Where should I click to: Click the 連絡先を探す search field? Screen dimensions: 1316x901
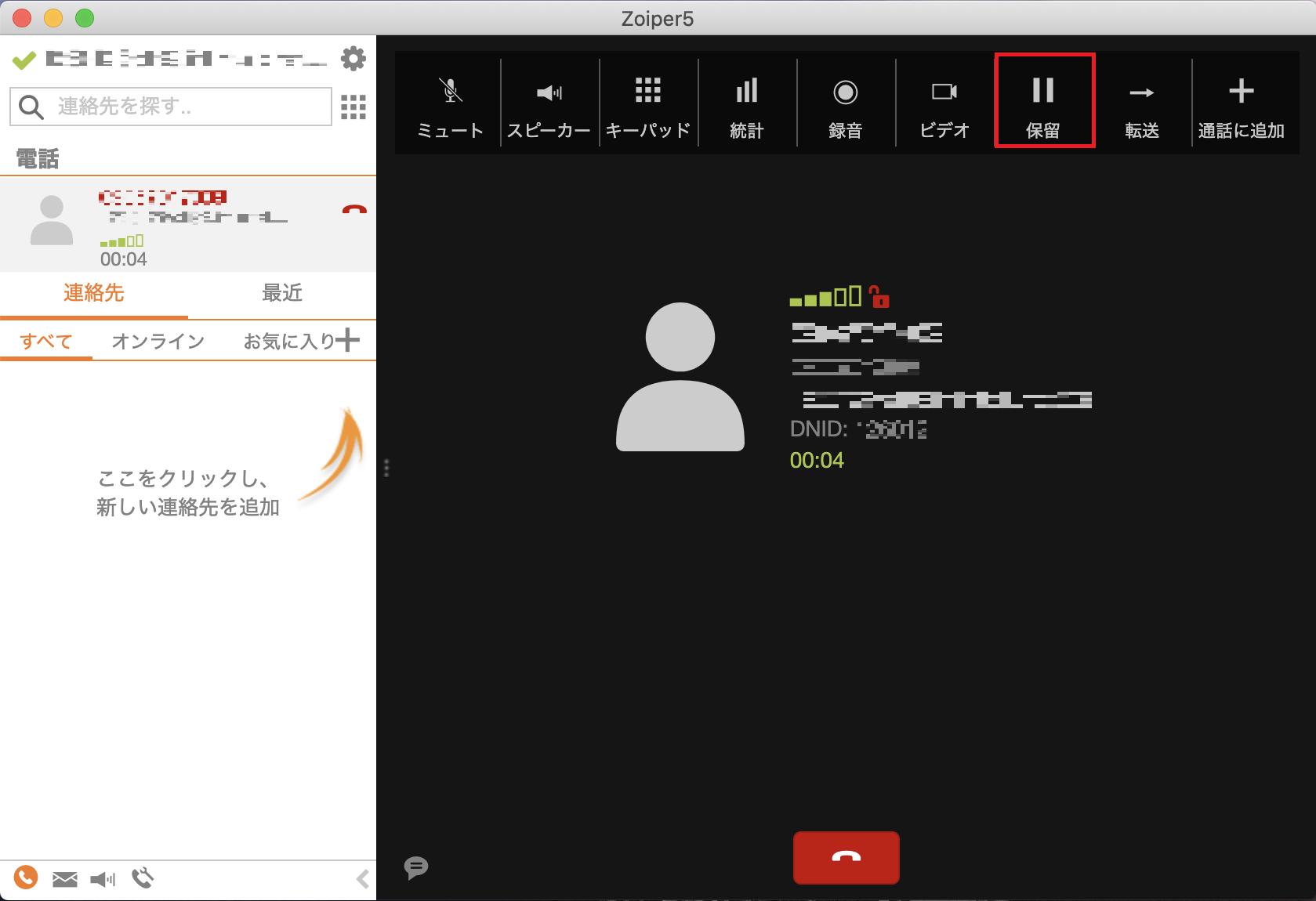171,106
